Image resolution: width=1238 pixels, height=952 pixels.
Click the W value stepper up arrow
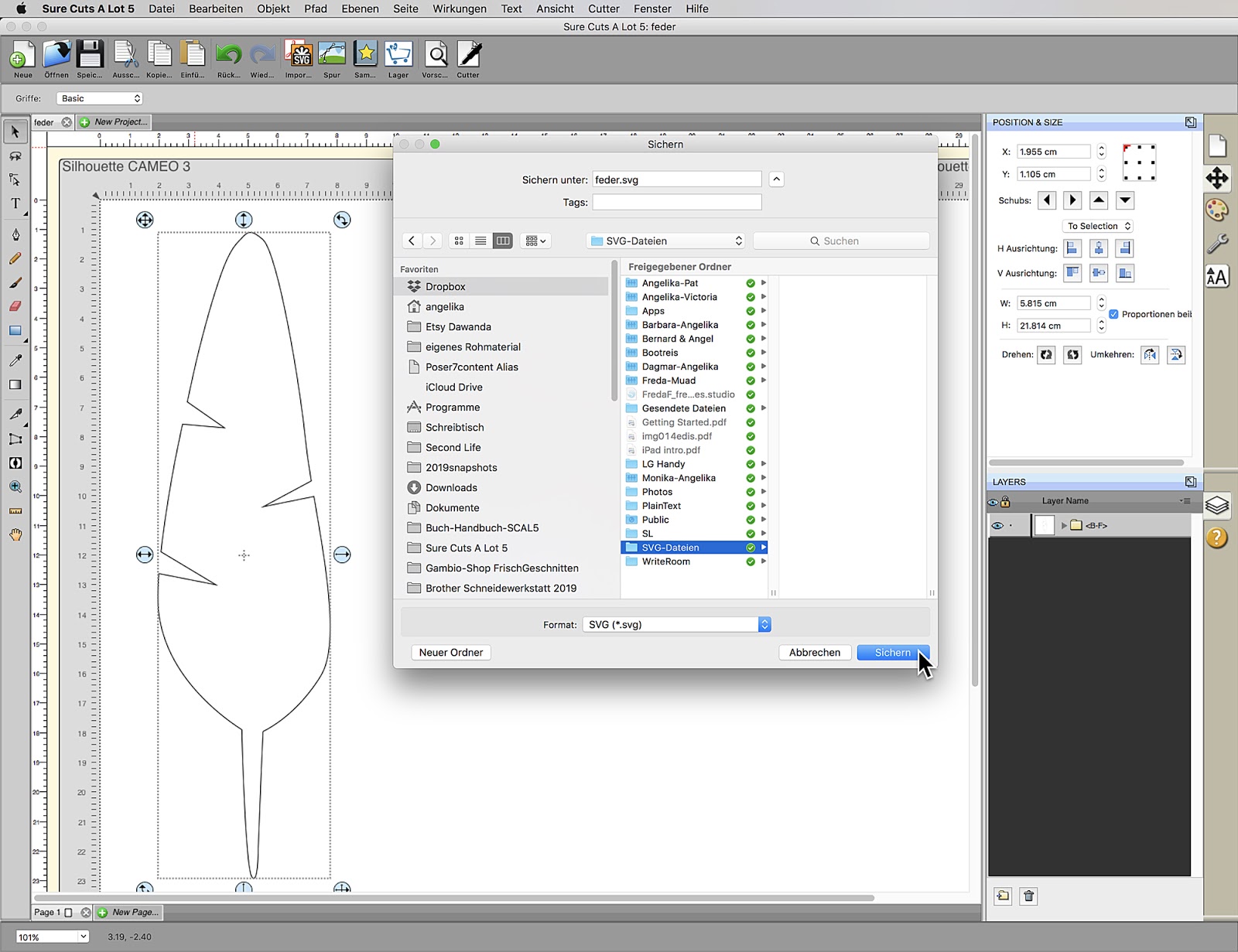pos(1102,299)
